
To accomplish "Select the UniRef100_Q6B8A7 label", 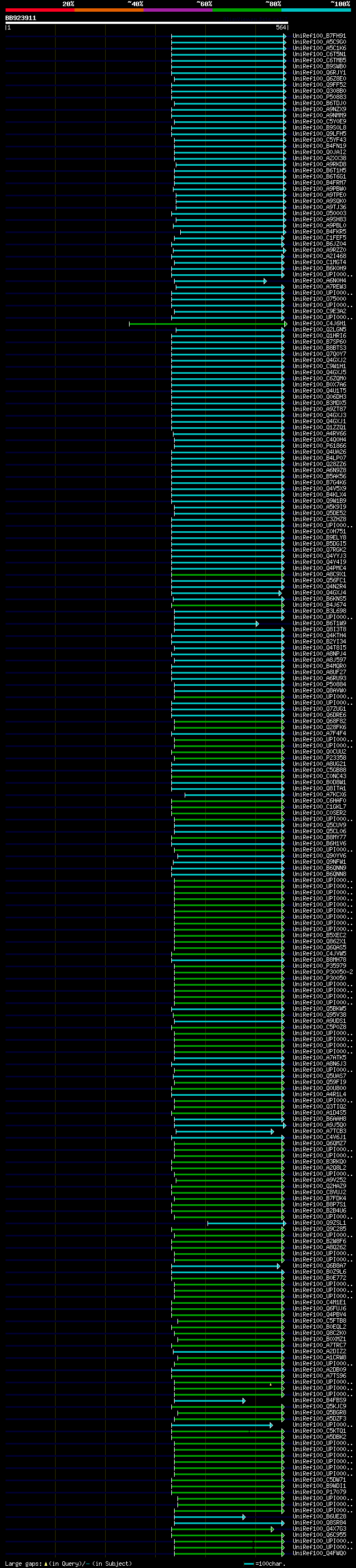I will [x=319, y=1267].
